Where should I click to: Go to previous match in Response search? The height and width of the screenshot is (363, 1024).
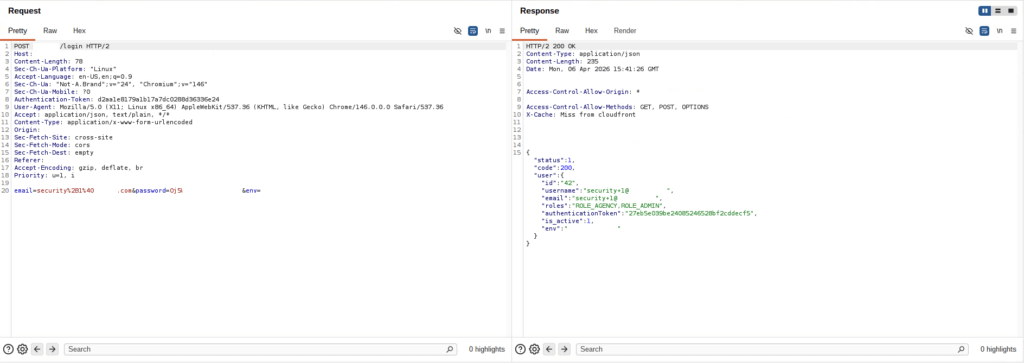[x=549, y=349]
